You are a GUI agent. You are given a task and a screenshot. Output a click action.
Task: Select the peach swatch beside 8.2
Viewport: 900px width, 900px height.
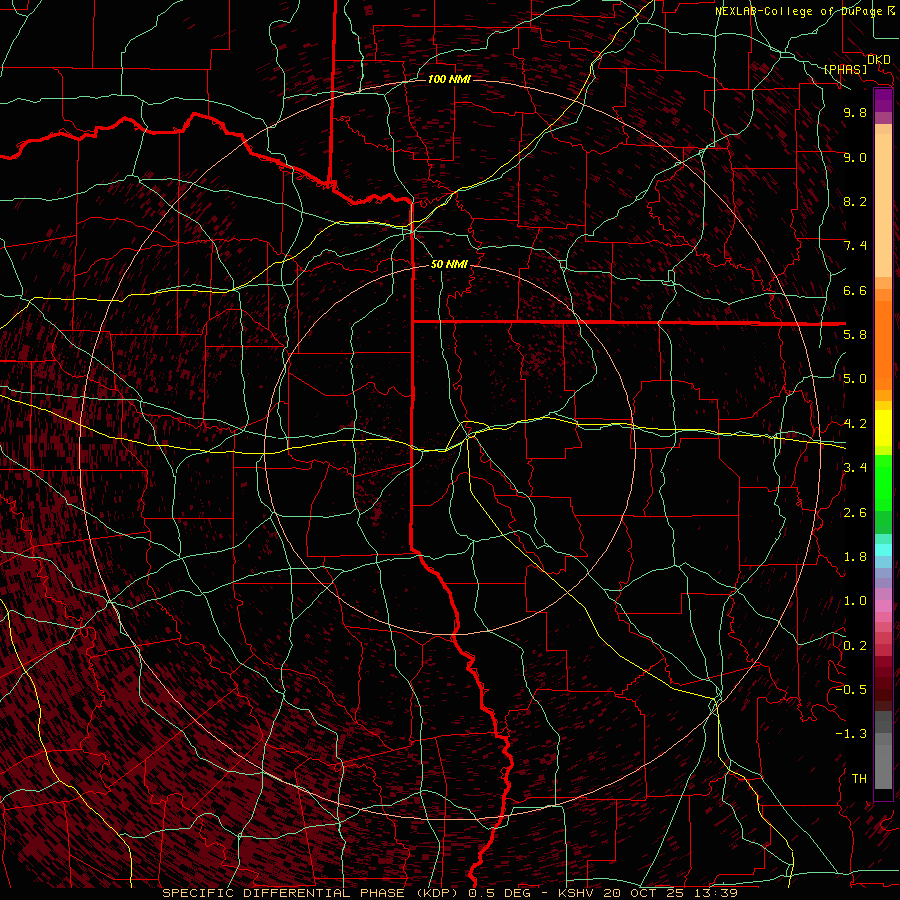click(883, 205)
